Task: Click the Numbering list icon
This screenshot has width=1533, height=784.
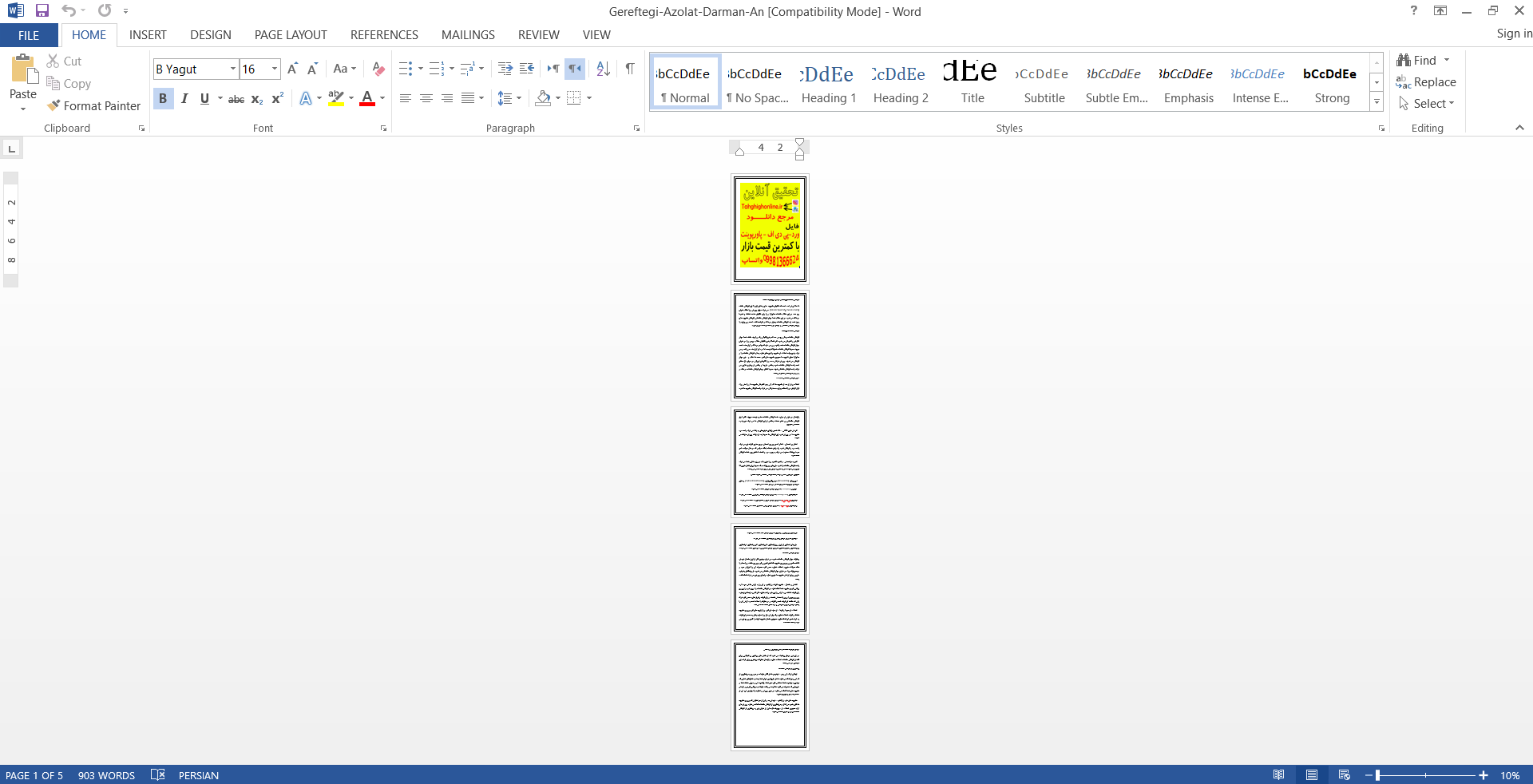Action: pyautogui.click(x=436, y=69)
